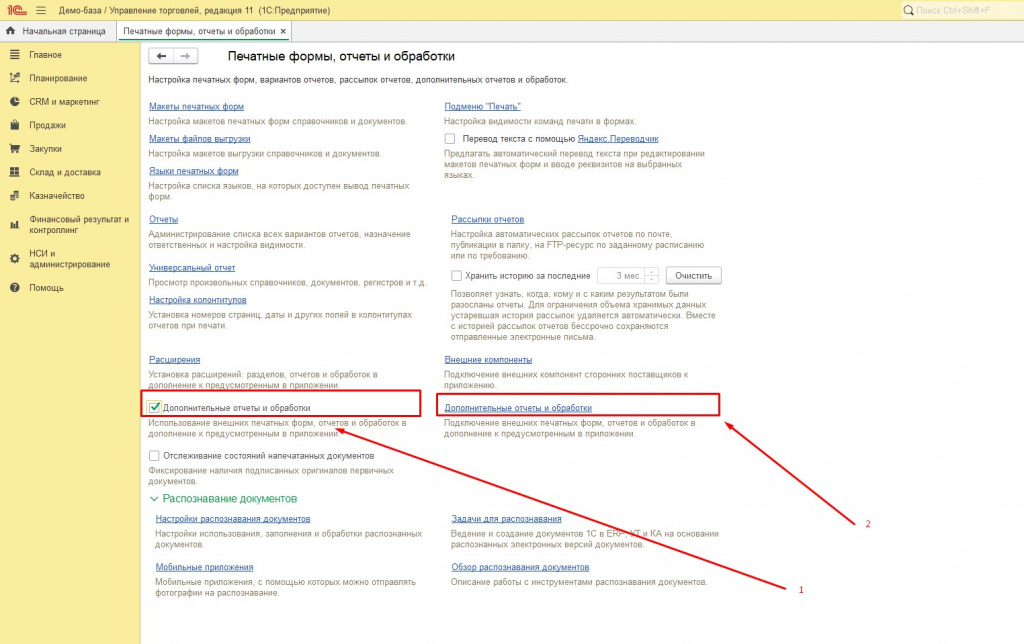Click the Планирование sidebar icon
Screen dimensions: 1024x644
(x=14, y=78)
